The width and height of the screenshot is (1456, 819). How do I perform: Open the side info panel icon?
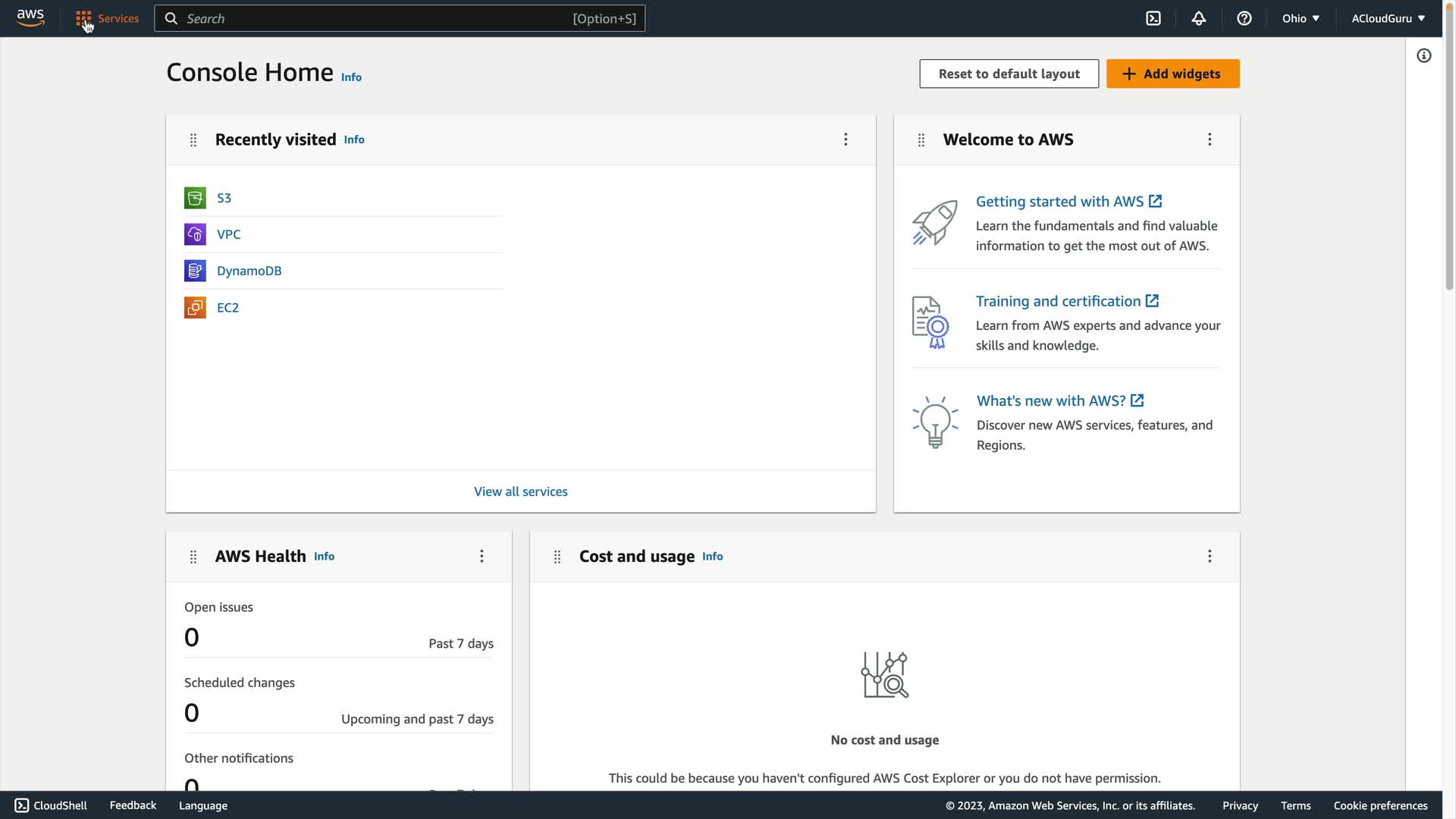pyautogui.click(x=1423, y=55)
